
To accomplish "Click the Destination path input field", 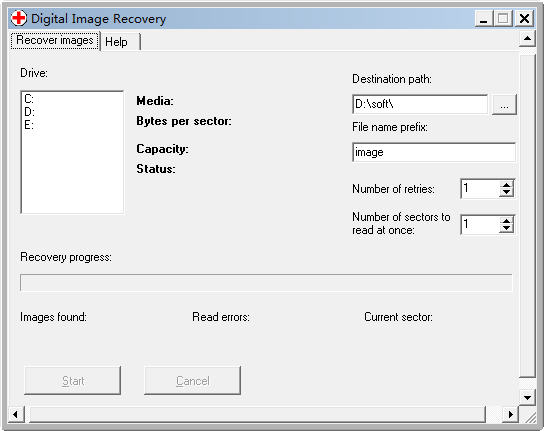I will tap(420, 104).
